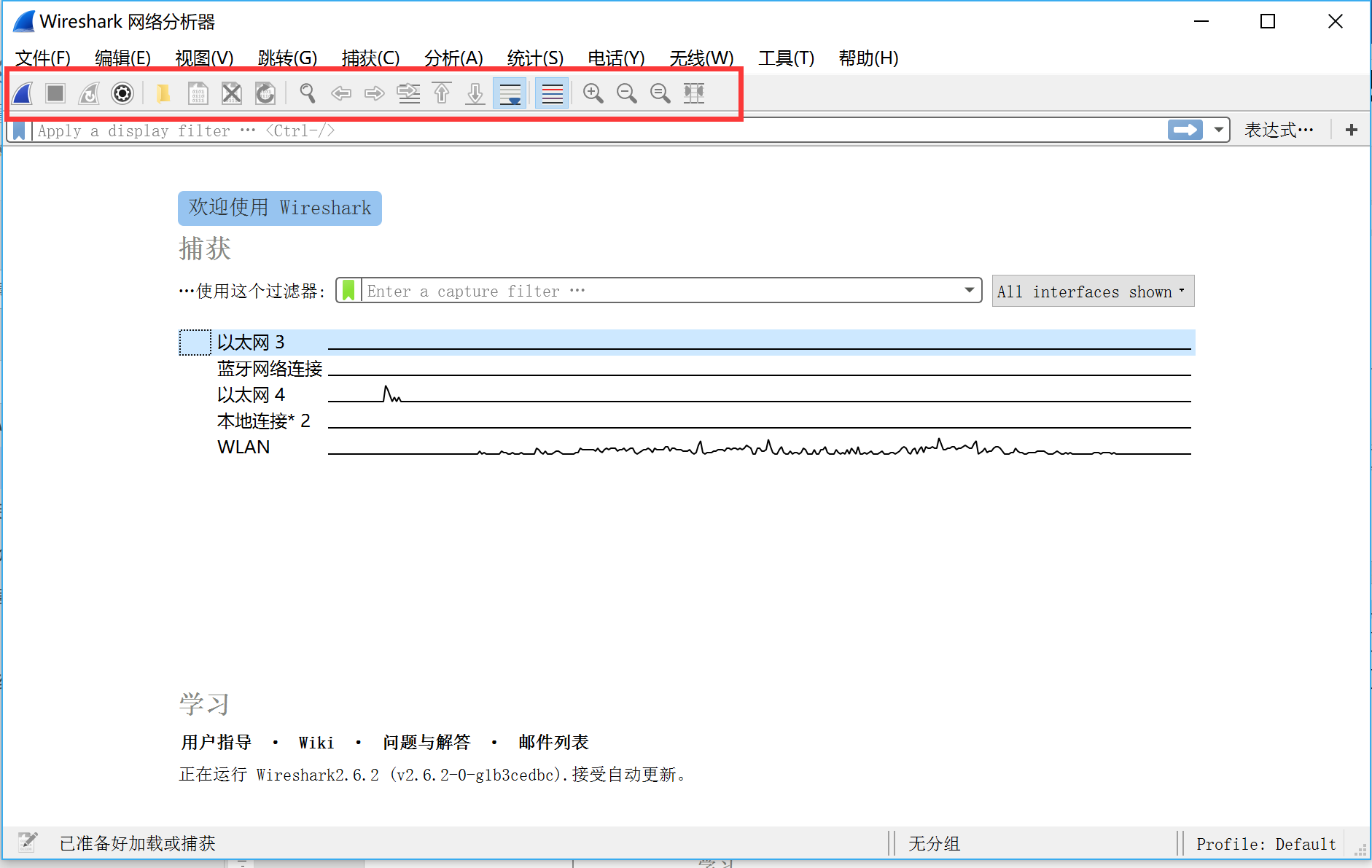Open the 跳转(G) menu
This screenshot has width=1372, height=868.
coord(288,58)
